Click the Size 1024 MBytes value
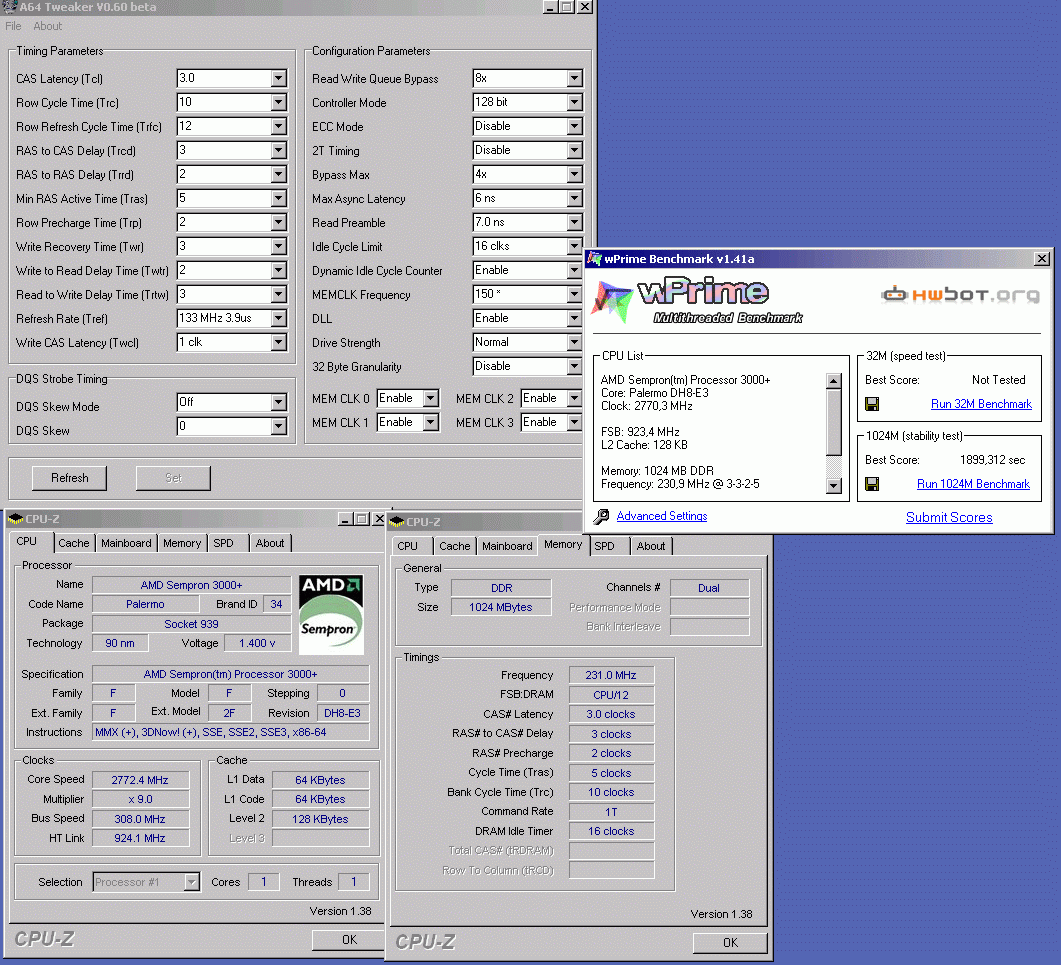This screenshot has width=1061, height=965. [501, 607]
